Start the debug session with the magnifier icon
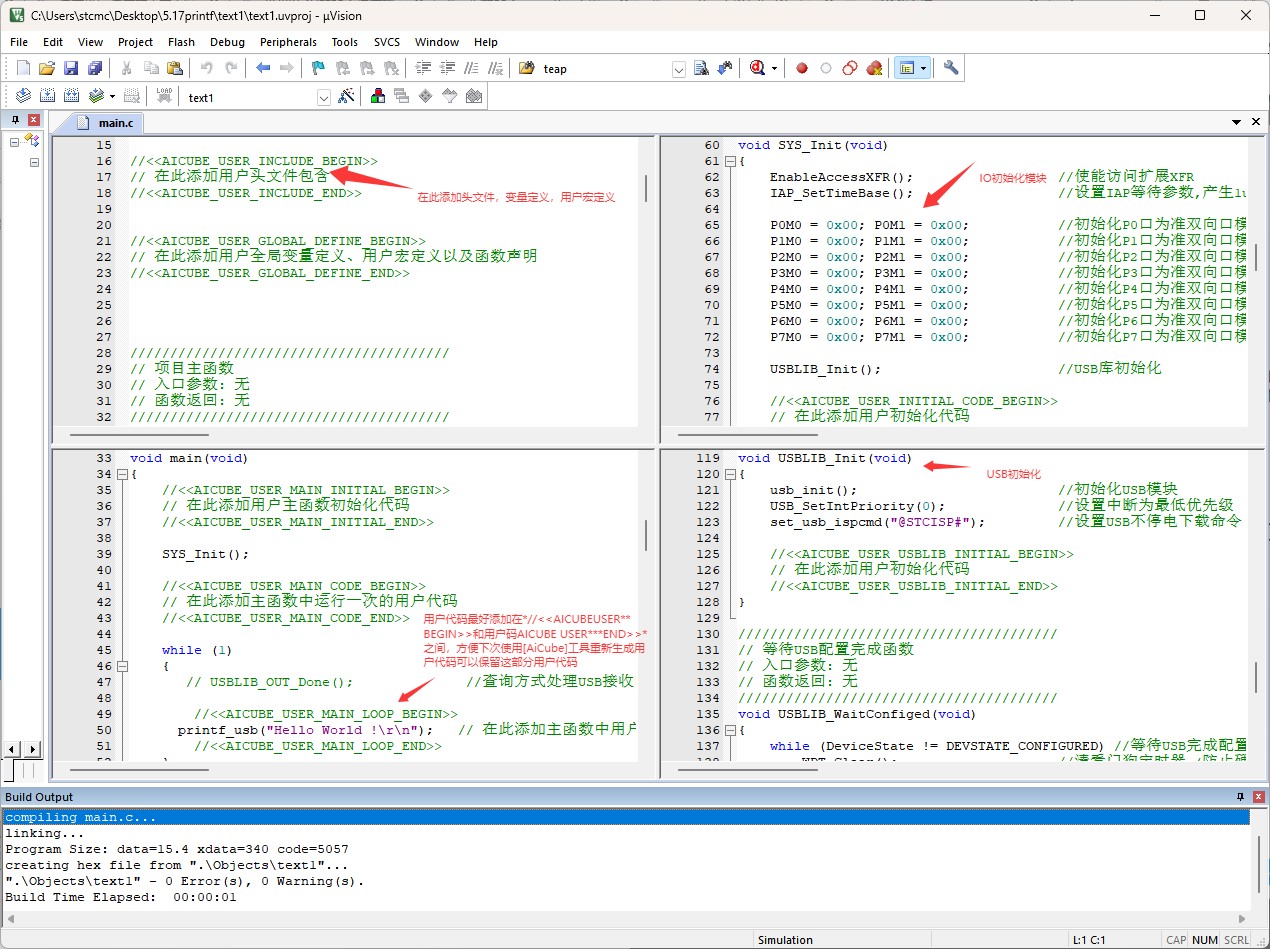The height and width of the screenshot is (949, 1270). (757, 68)
